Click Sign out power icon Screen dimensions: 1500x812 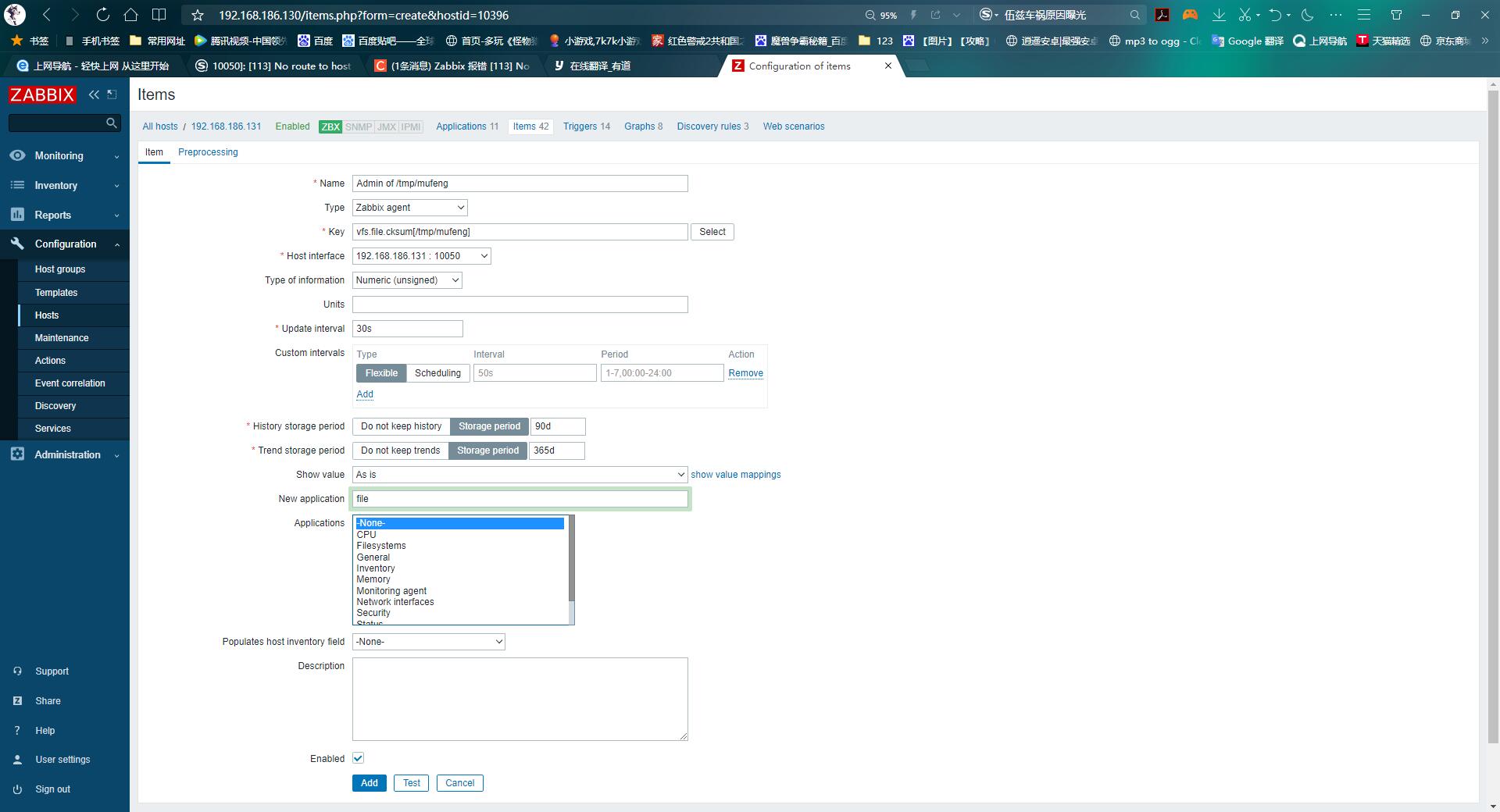tap(17, 789)
